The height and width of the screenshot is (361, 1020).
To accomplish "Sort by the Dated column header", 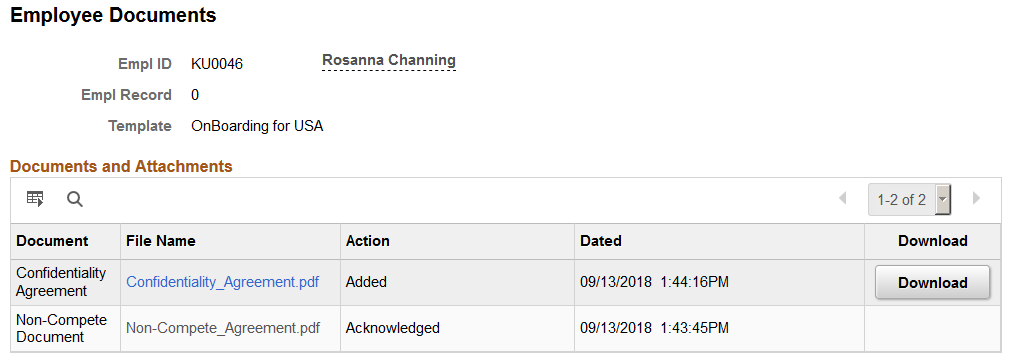I will click(x=600, y=241).
